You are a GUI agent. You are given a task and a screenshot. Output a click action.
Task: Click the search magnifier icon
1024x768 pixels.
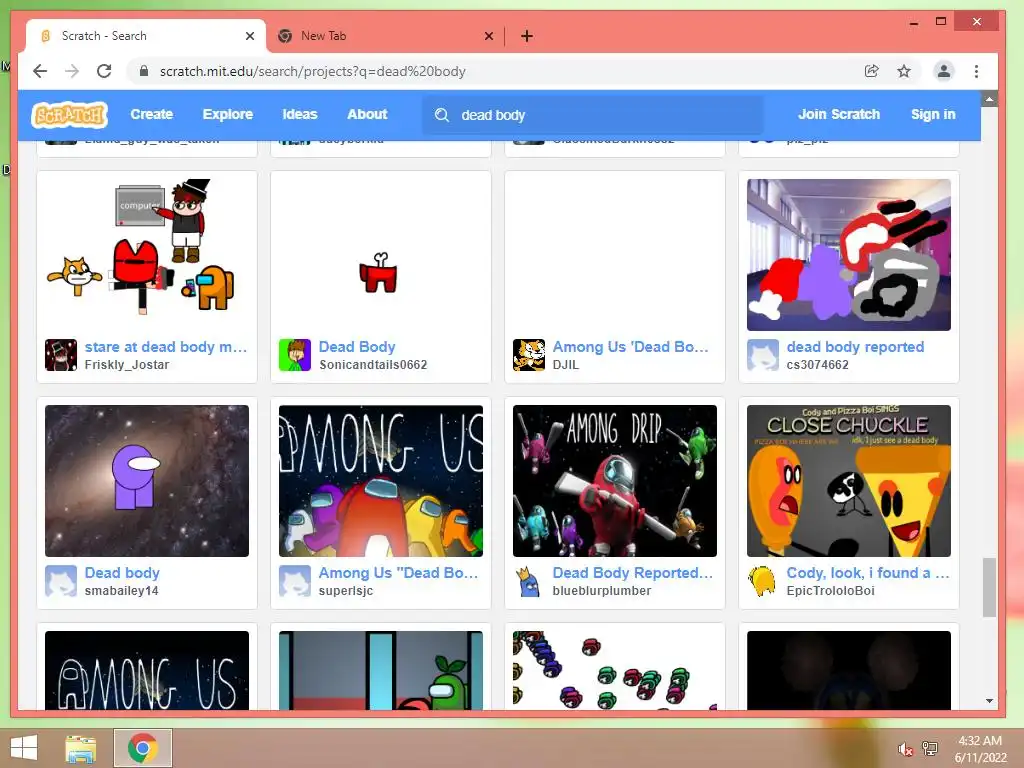click(442, 115)
